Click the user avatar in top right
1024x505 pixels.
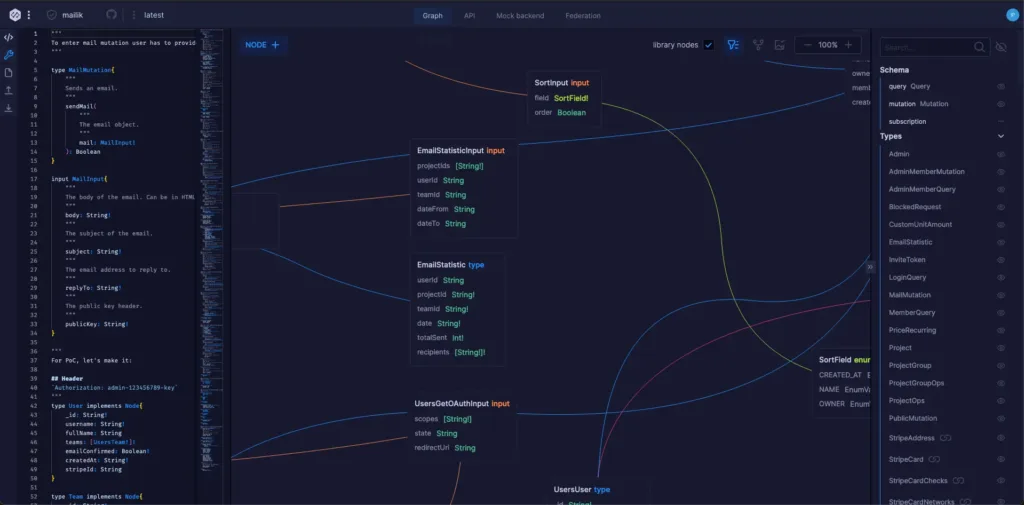click(x=1013, y=15)
